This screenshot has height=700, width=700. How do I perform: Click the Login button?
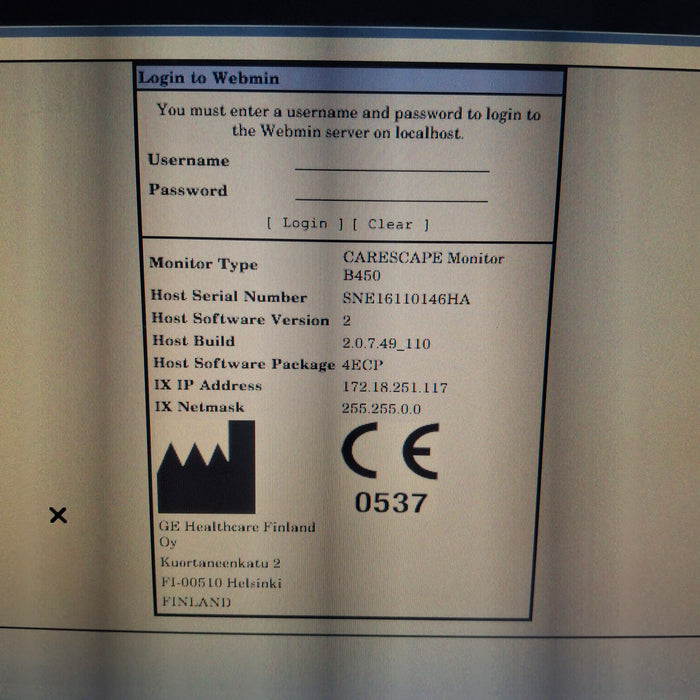[x=305, y=223]
